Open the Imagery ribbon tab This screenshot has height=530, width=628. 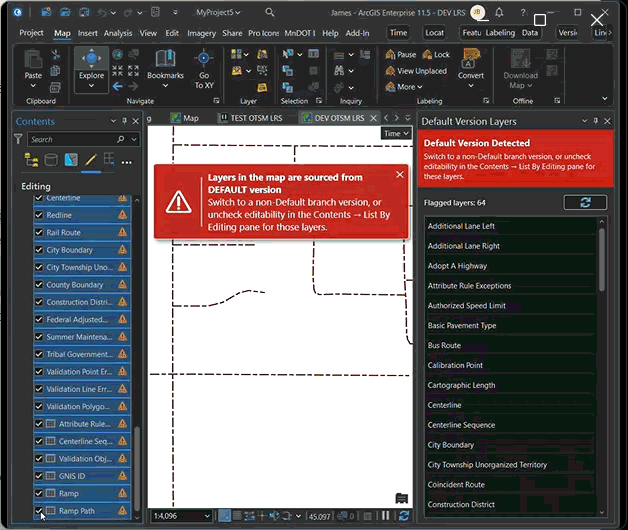point(201,33)
